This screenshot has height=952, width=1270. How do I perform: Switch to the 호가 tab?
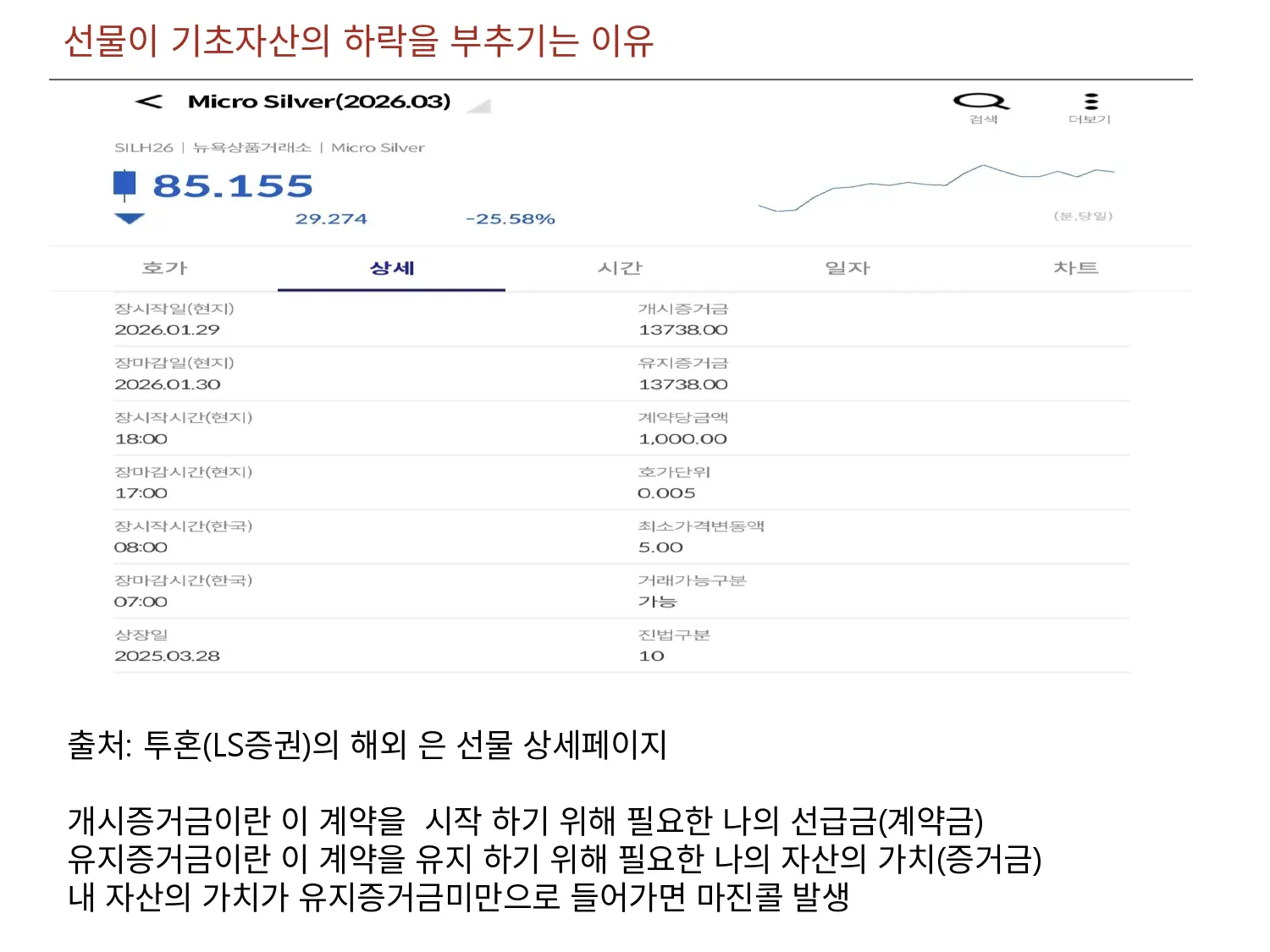164,267
